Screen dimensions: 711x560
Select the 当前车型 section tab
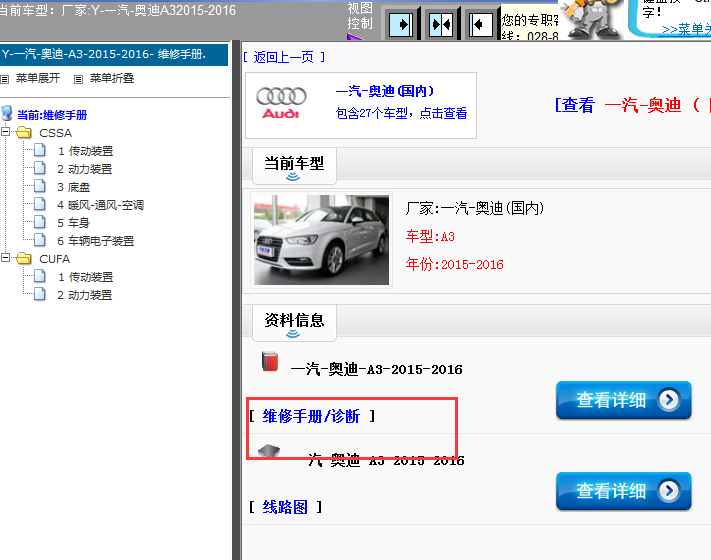tap(294, 166)
